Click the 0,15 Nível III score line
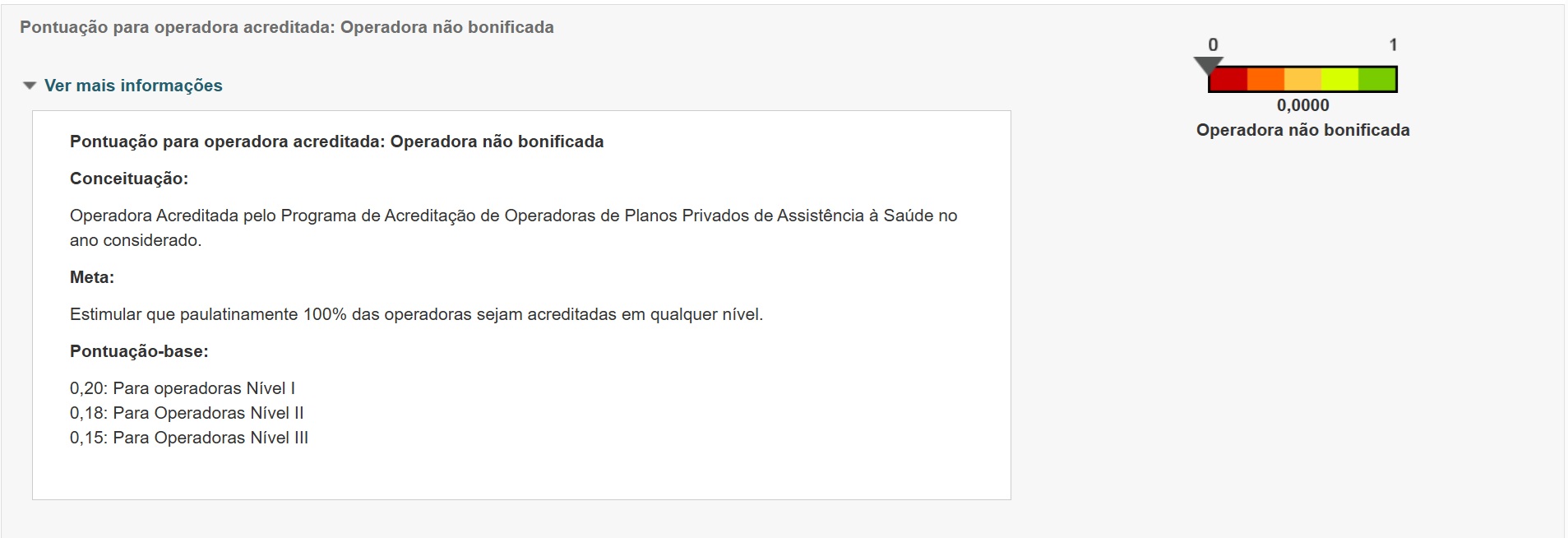 pyautogui.click(x=189, y=438)
